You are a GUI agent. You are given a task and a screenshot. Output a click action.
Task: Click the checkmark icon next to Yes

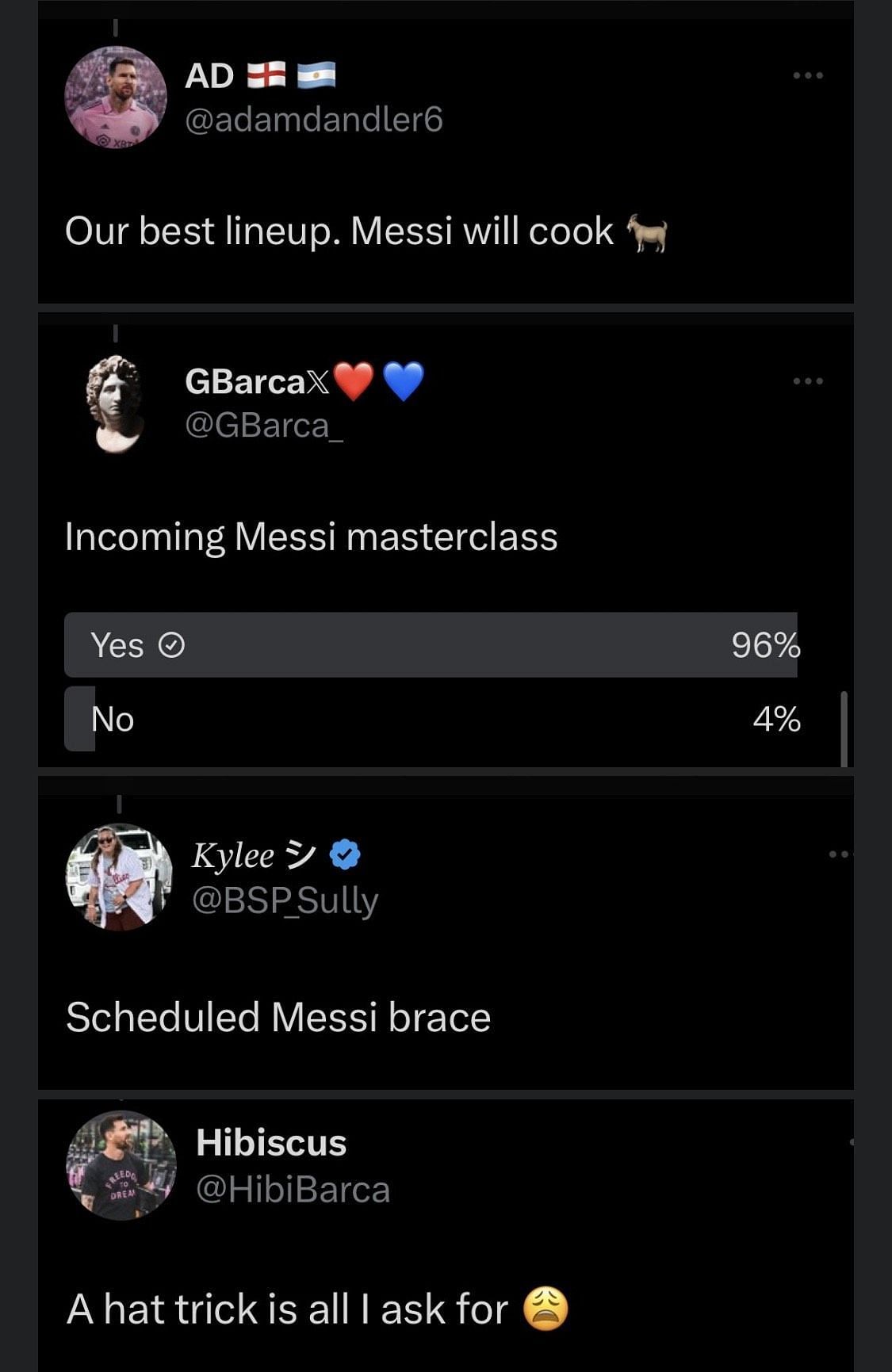(172, 645)
